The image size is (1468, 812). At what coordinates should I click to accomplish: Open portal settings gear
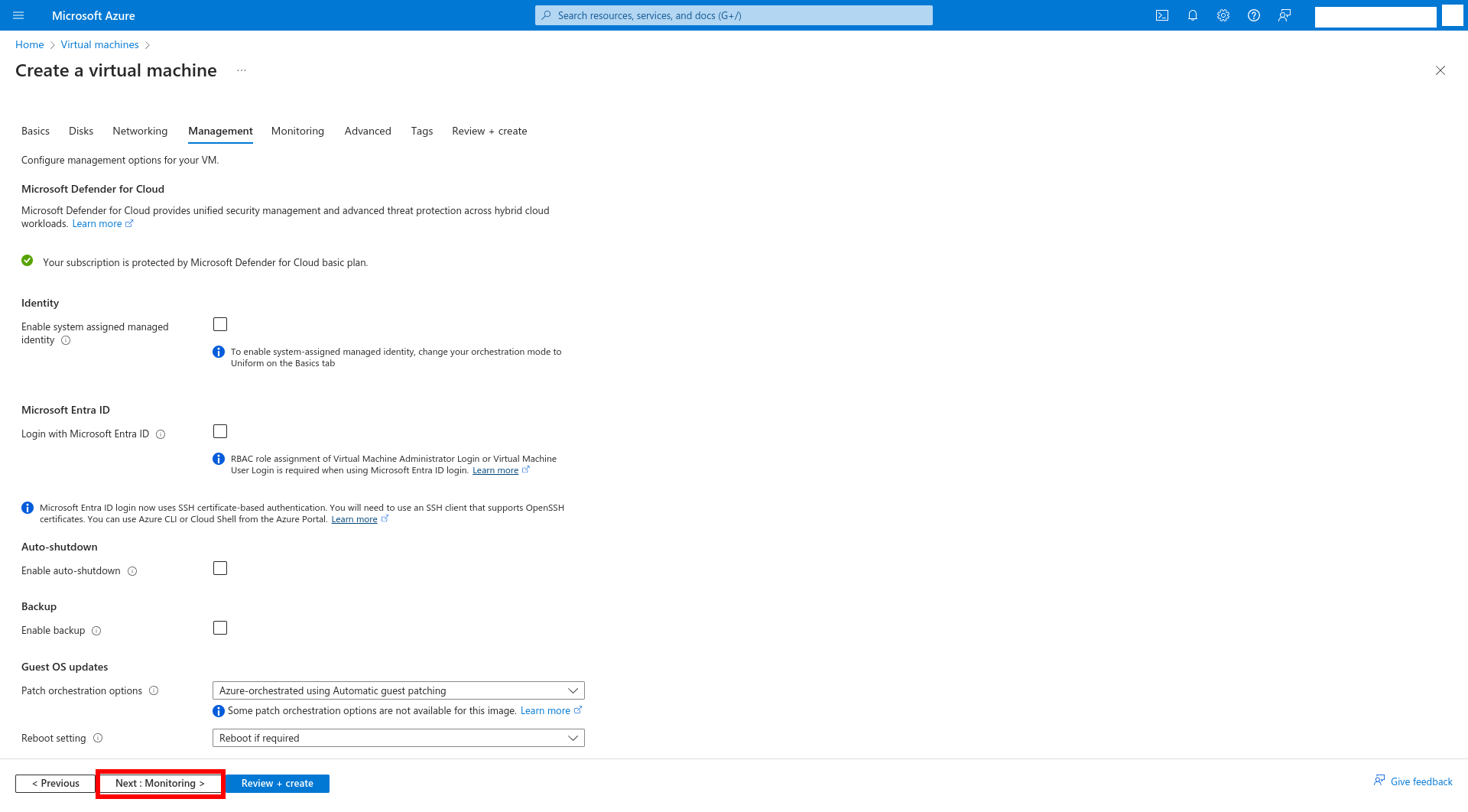1223,15
